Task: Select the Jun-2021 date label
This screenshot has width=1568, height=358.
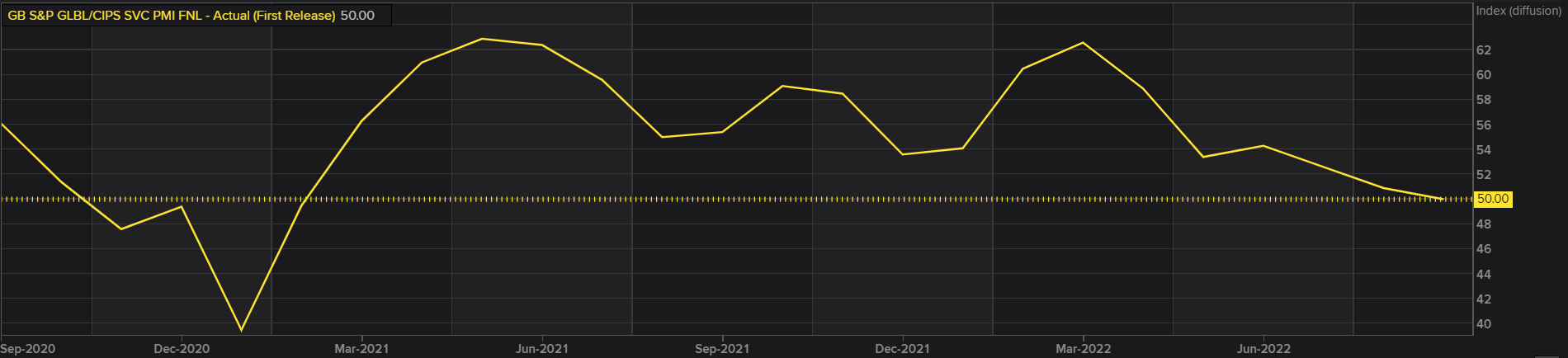Action: [x=542, y=349]
